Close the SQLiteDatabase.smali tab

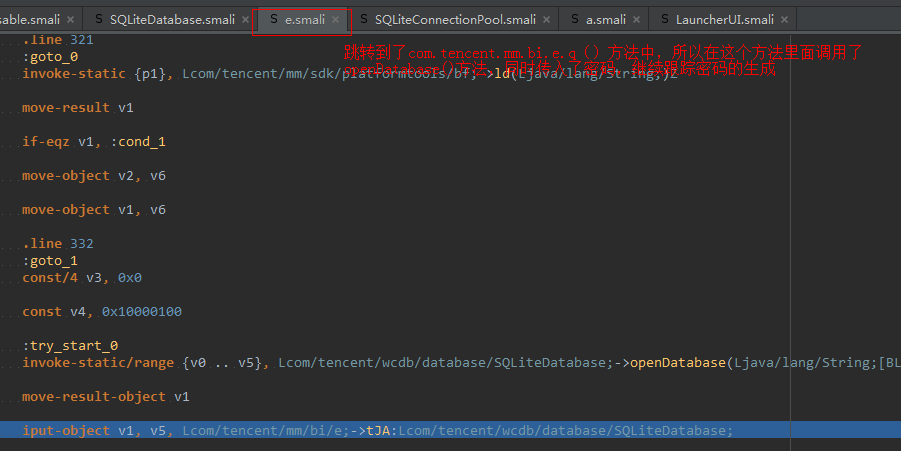point(245,20)
